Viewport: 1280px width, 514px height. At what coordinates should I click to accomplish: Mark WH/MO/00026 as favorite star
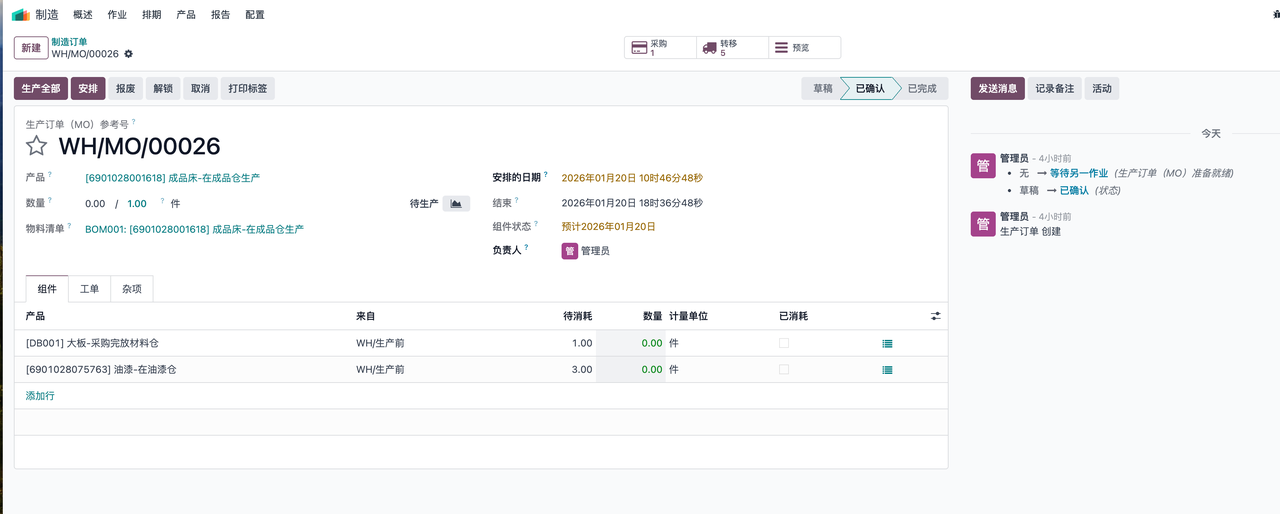(x=37, y=146)
